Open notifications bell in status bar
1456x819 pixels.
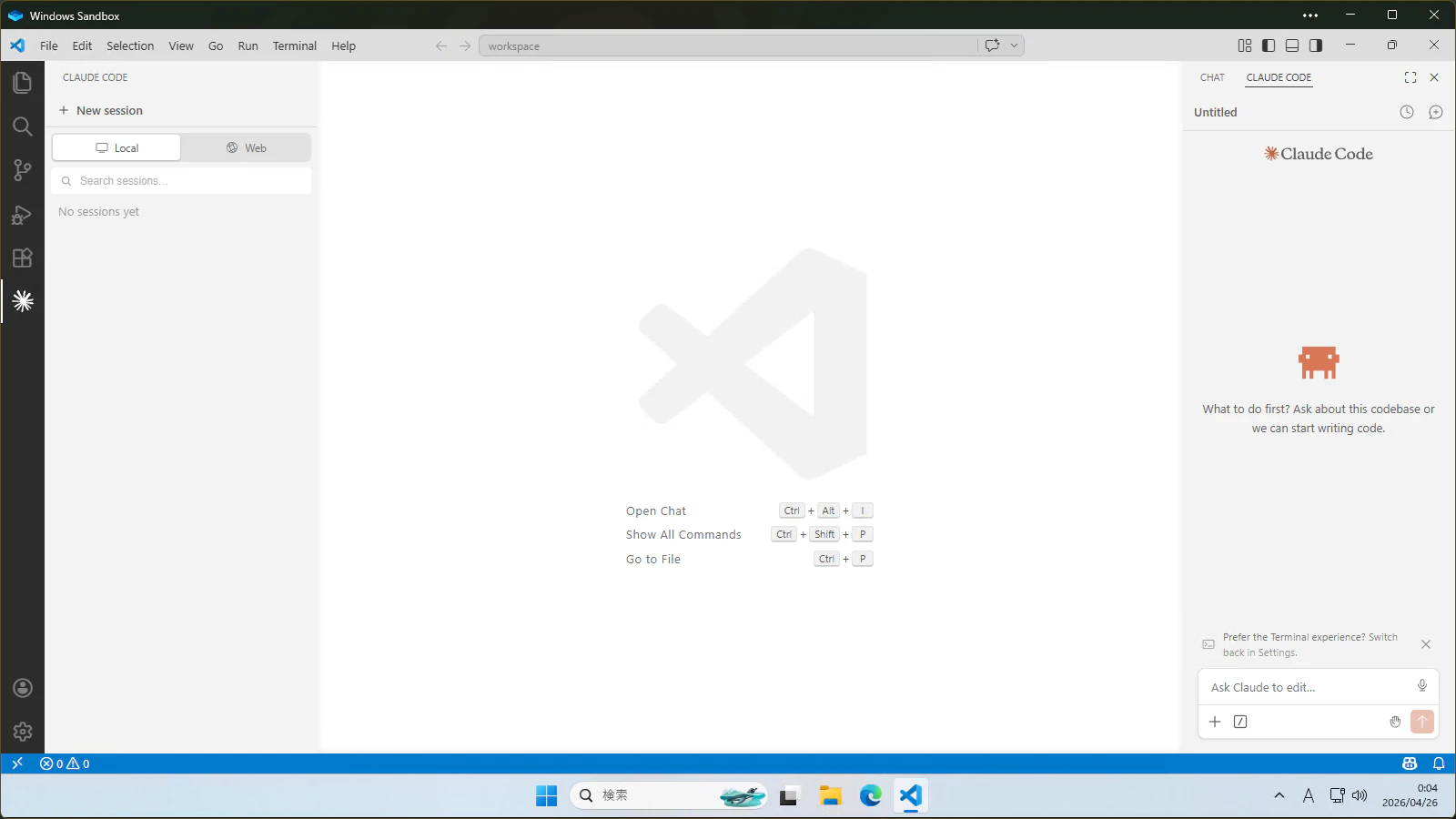1439,763
